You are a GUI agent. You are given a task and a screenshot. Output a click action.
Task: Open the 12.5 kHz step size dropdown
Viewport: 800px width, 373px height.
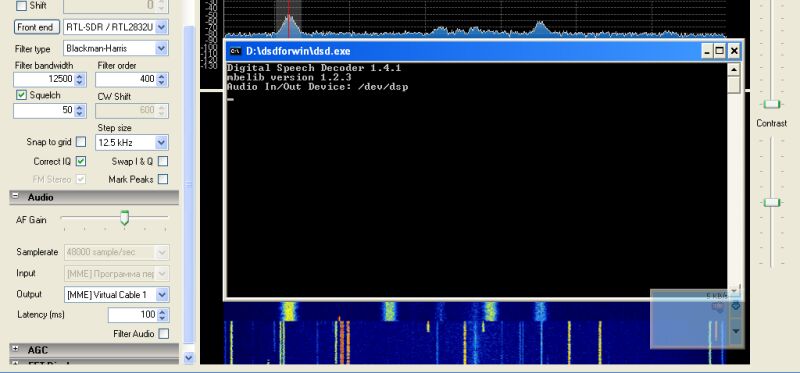pos(161,143)
